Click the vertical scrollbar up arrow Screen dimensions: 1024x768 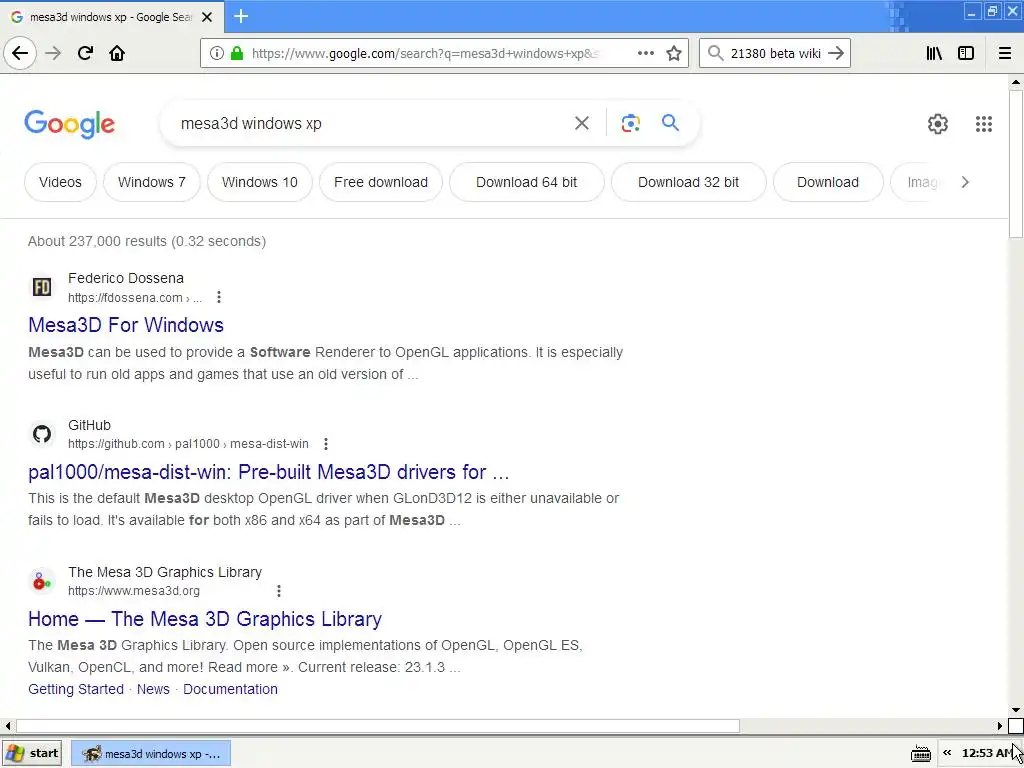(1016, 82)
